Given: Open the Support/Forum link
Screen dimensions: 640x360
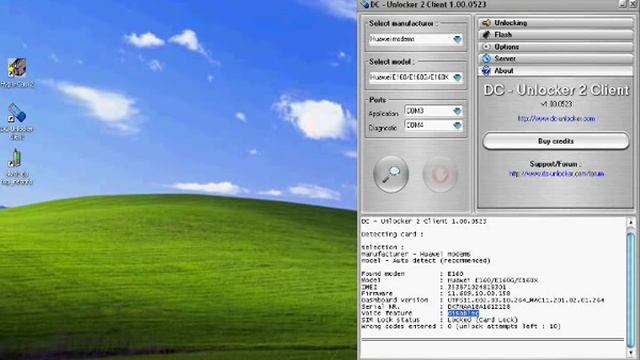Looking at the screenshot, I should (x=556, y=173).
